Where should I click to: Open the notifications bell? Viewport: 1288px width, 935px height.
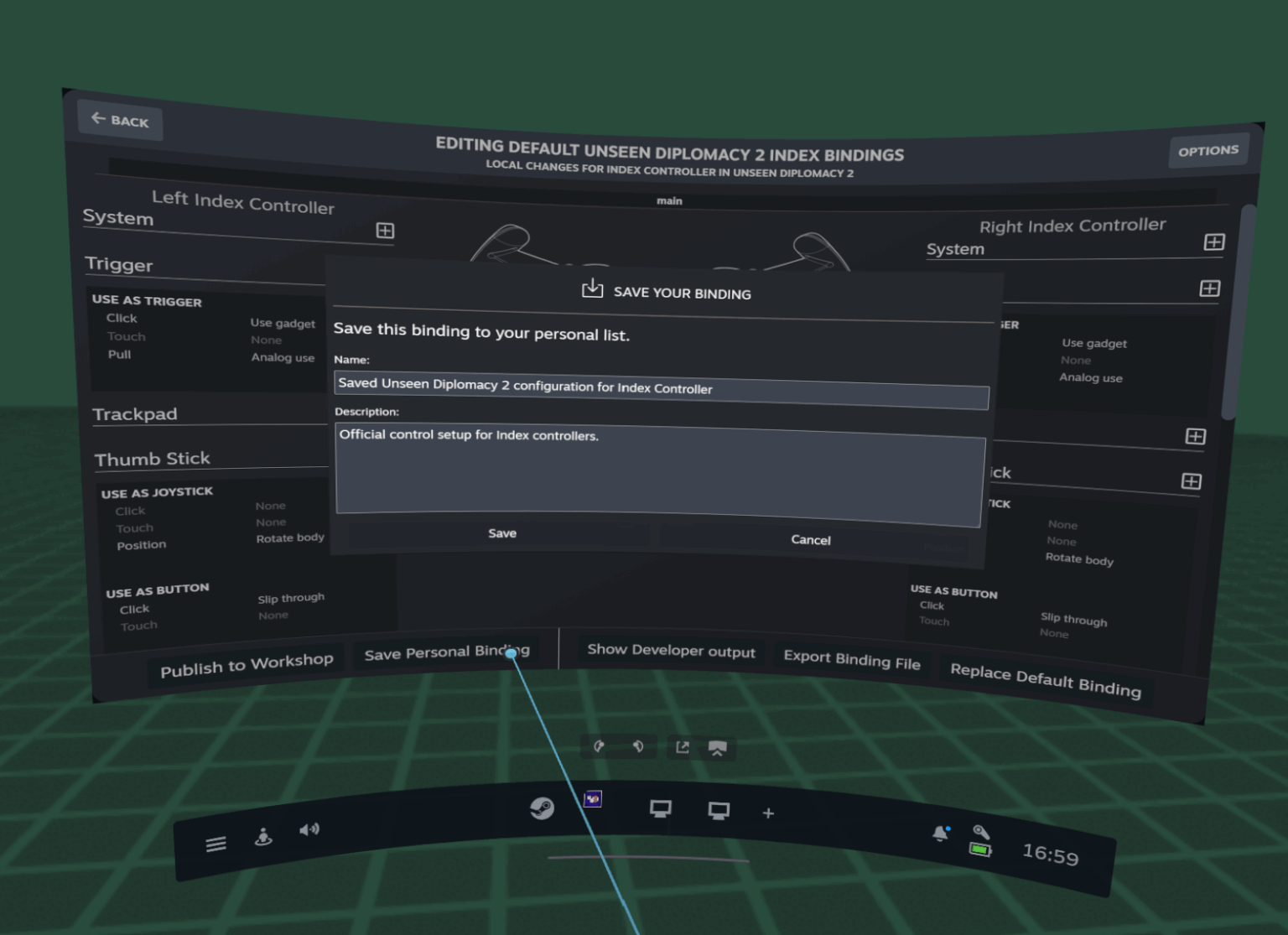tap(939, 833)
